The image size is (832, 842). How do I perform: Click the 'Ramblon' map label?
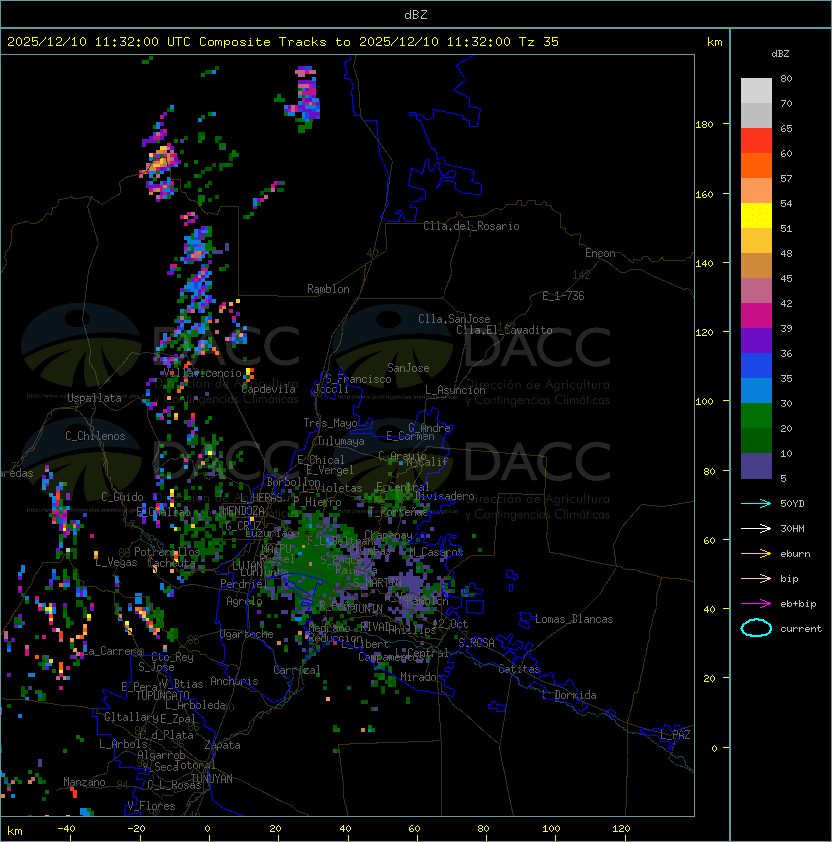(328, 289)
